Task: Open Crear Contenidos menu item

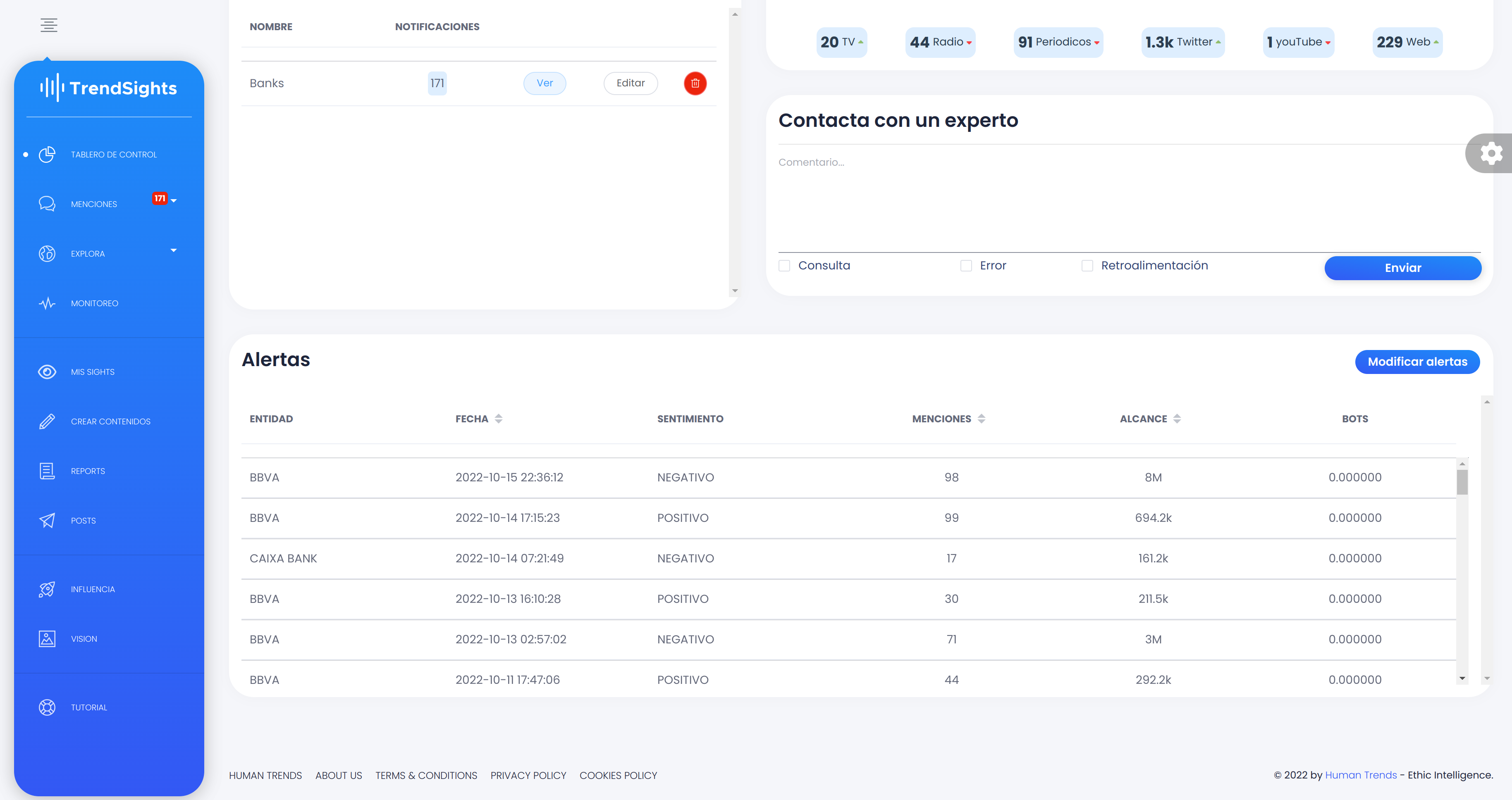Action: (x=110, y=422)
